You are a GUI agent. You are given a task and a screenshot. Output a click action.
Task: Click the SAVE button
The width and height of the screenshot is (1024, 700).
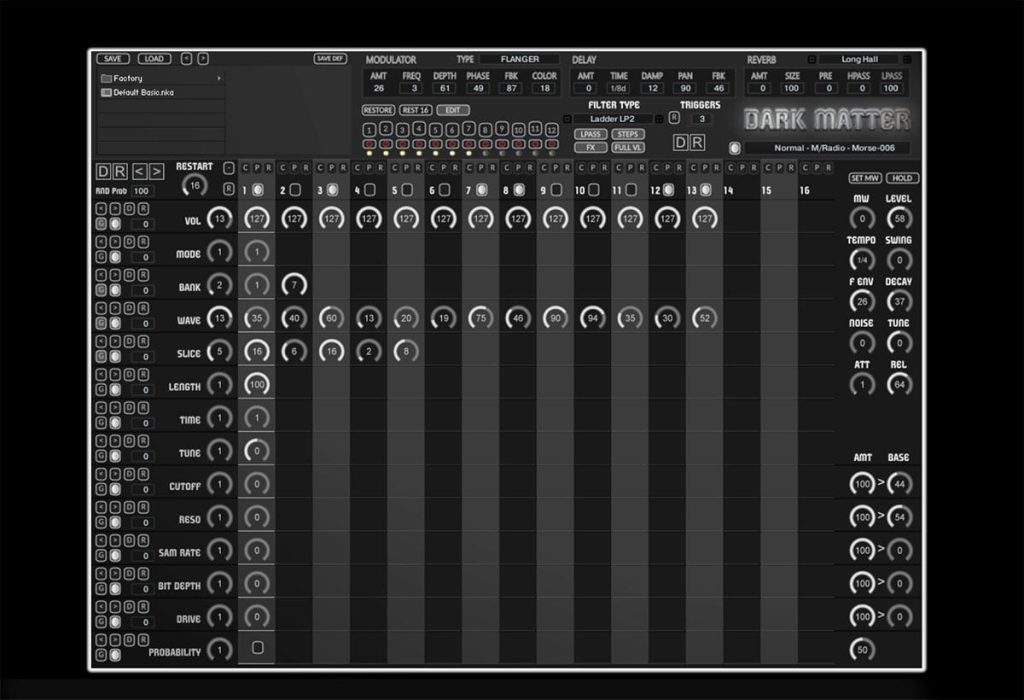[113, 59]
